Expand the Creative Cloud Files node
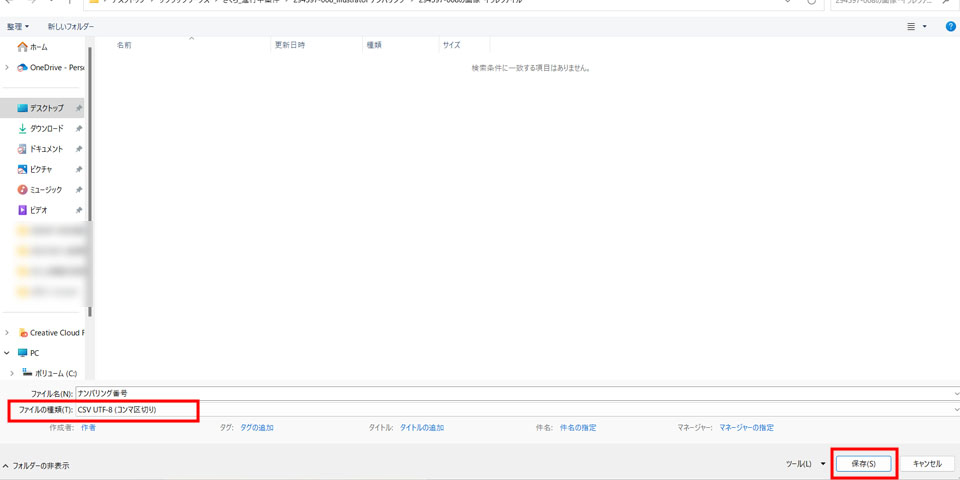Image resolution: width=960 pixels, height=480 pixels. (7, 333)
